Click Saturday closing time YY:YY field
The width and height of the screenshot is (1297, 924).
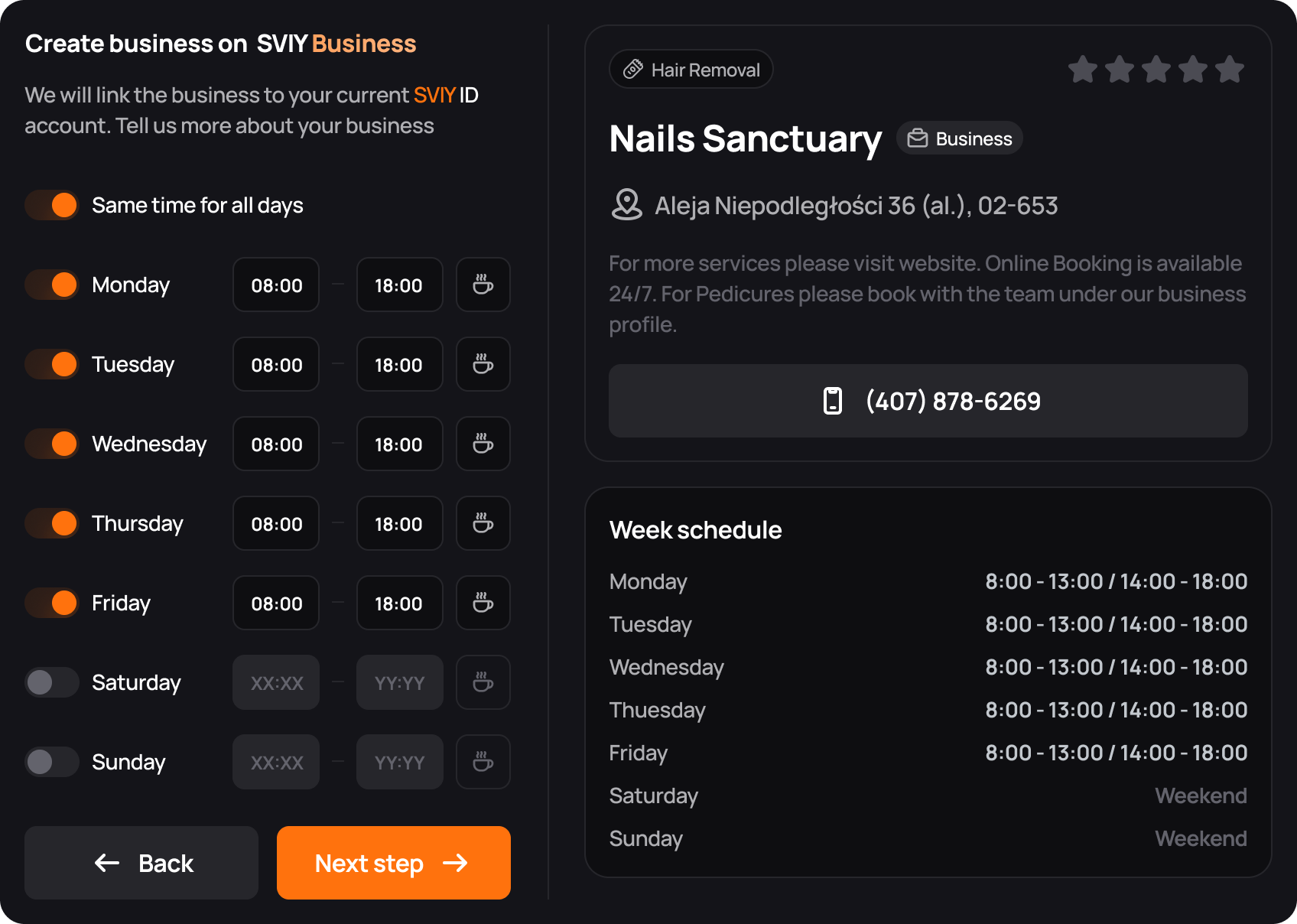(400, 682)
